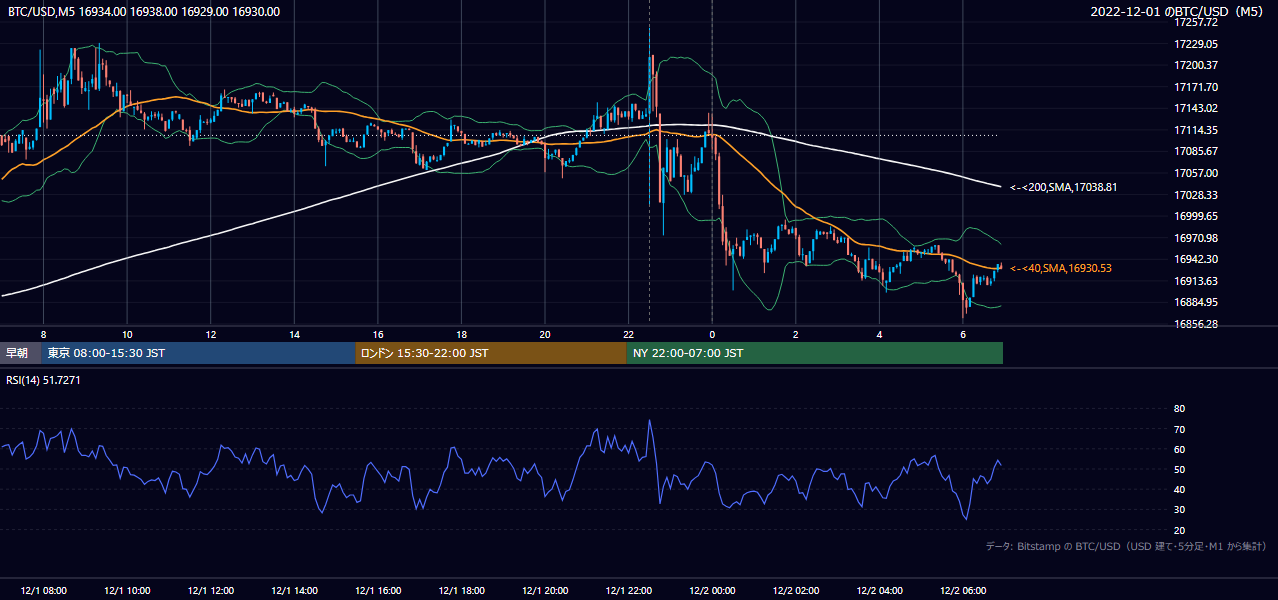Click time axis label 12/1 08:00
This screenshot has height=600, width=1278.
tap(44, 591)
